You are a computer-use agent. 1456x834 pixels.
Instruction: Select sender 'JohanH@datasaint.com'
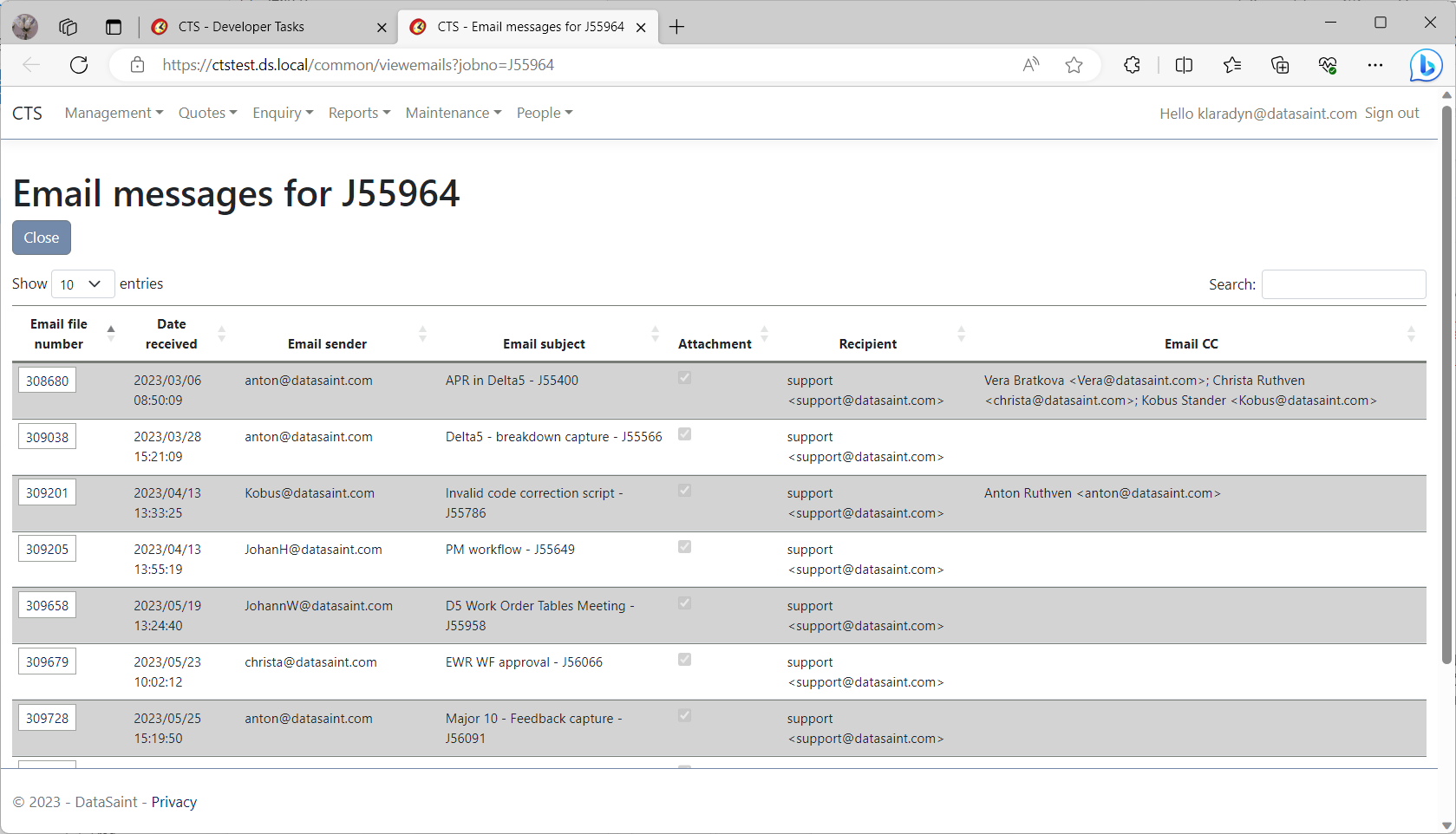click(x=313, y=550)
